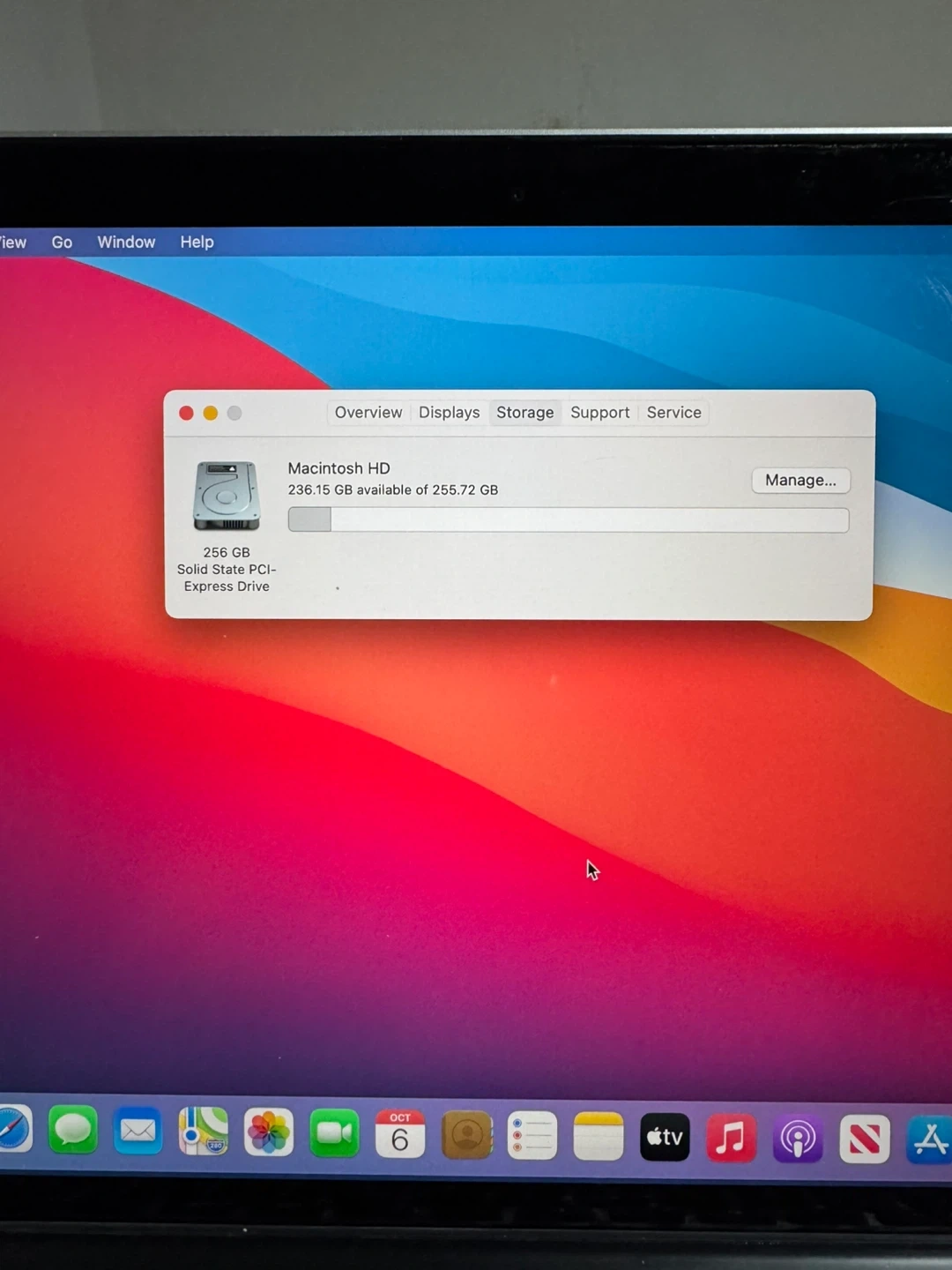Launch the Music app
This screenshot has height=1270, width=952.
[731, 1139]
